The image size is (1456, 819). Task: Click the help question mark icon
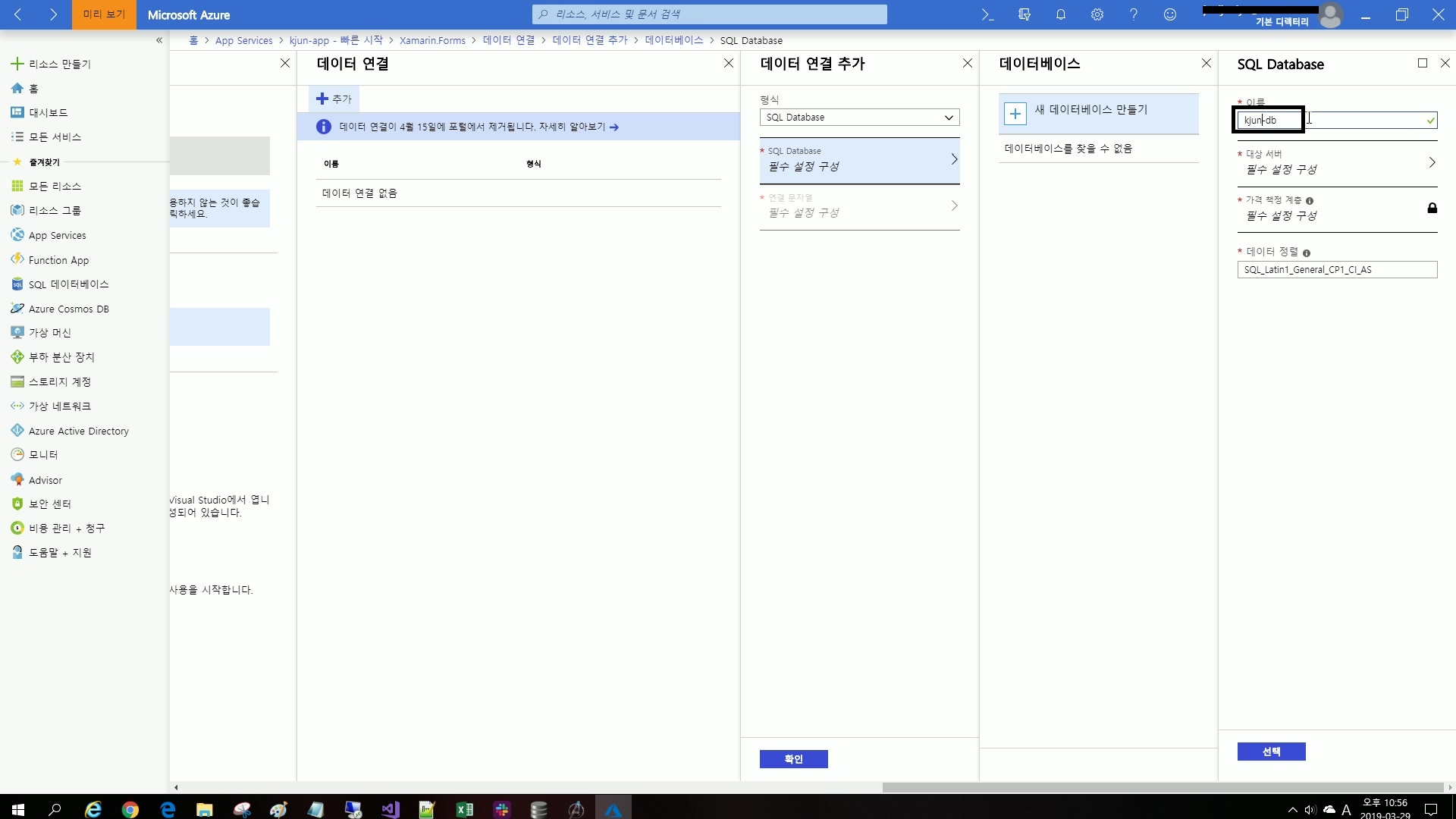click(x=1133, y=14)
